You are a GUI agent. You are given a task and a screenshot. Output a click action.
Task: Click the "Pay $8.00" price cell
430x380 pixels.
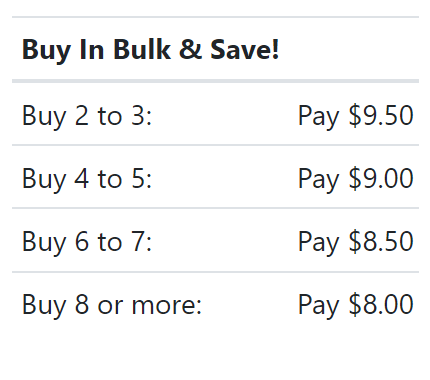click(356, 305)
